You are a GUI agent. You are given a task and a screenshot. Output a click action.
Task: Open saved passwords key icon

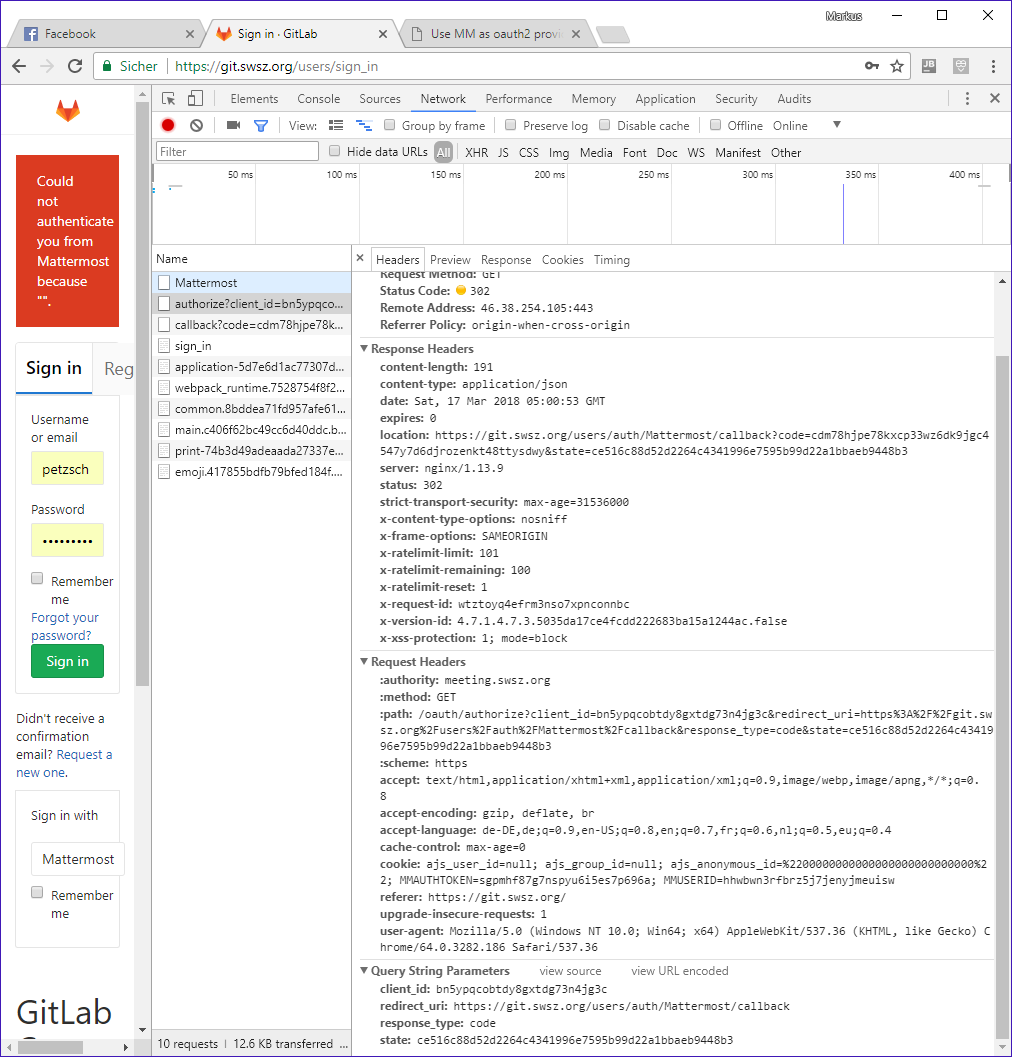tap(872, 66)
